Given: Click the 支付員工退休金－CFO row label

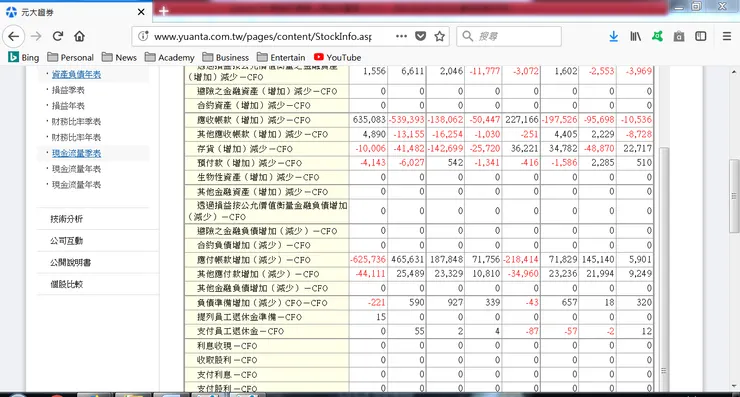Looking at the screenshot, I should pyautogui.click(x=240, y=331).
